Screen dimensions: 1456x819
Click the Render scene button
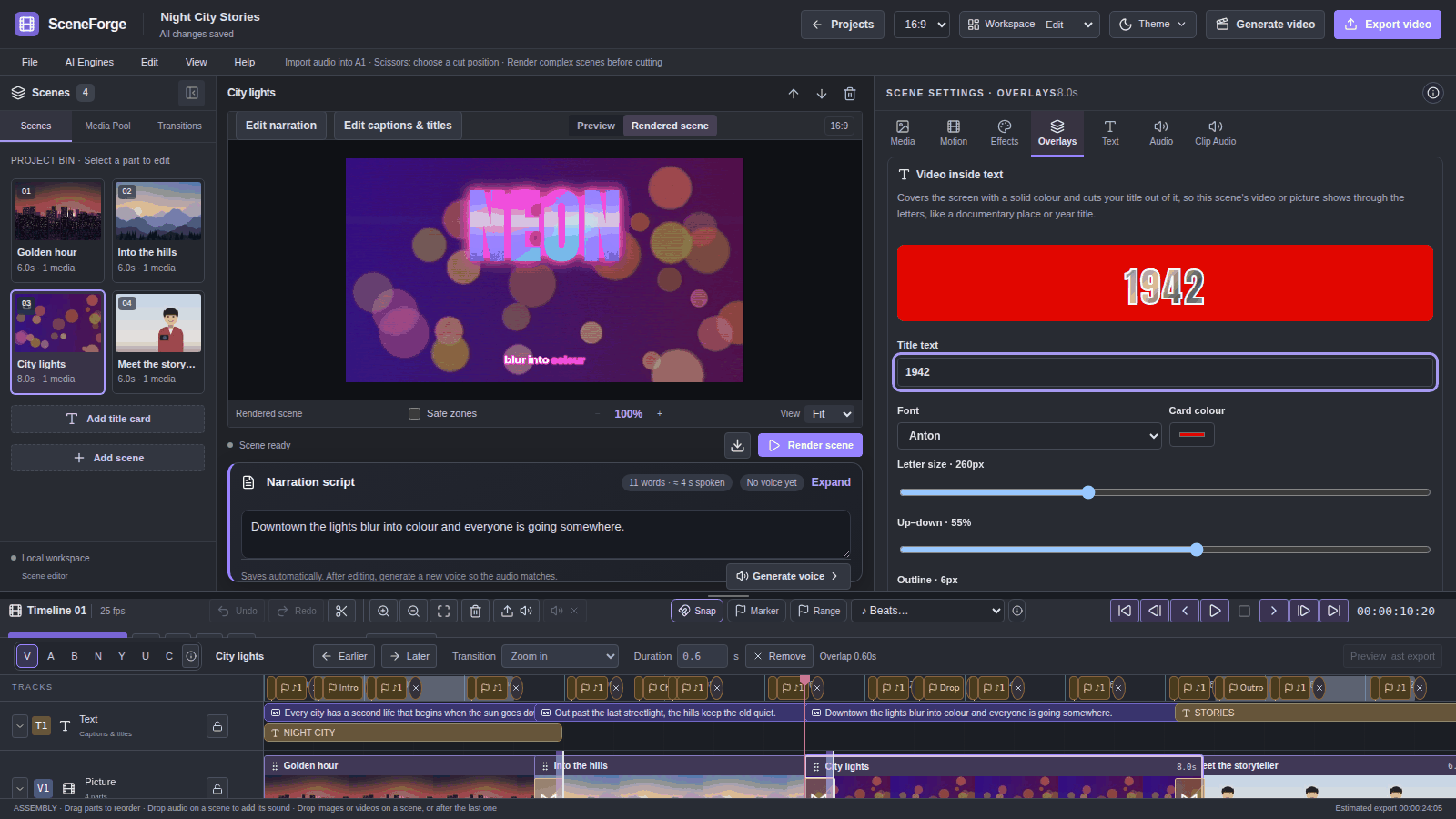(810, 445)
